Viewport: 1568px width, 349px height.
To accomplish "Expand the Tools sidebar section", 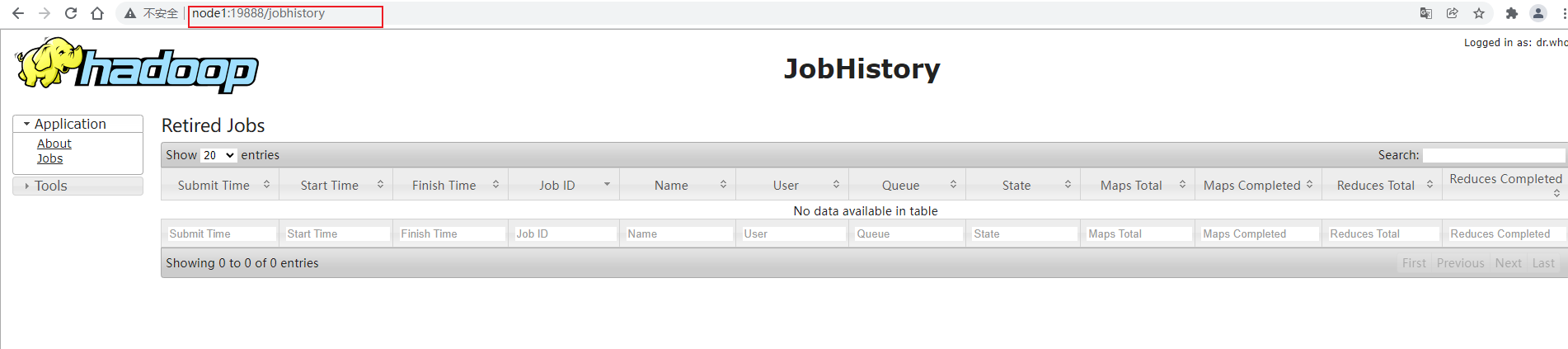I will (78, 186).
